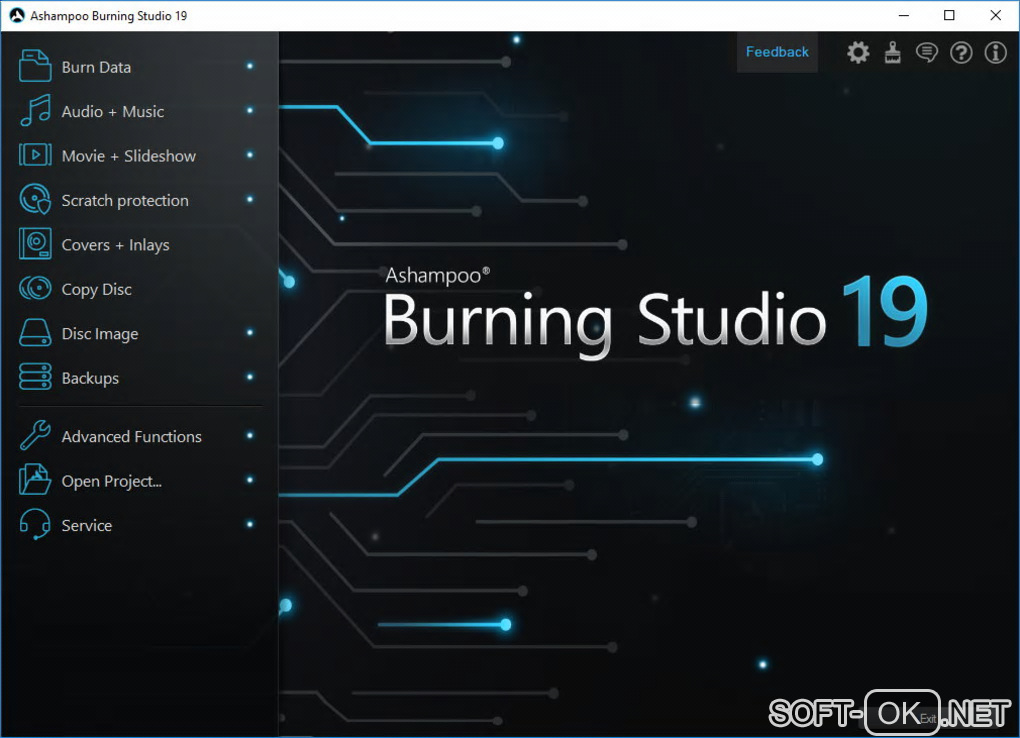The width and height of the screenshot is (1020, 738).
Task: Click the Advanced Functions wrench icon
Action: coord(35,435)
